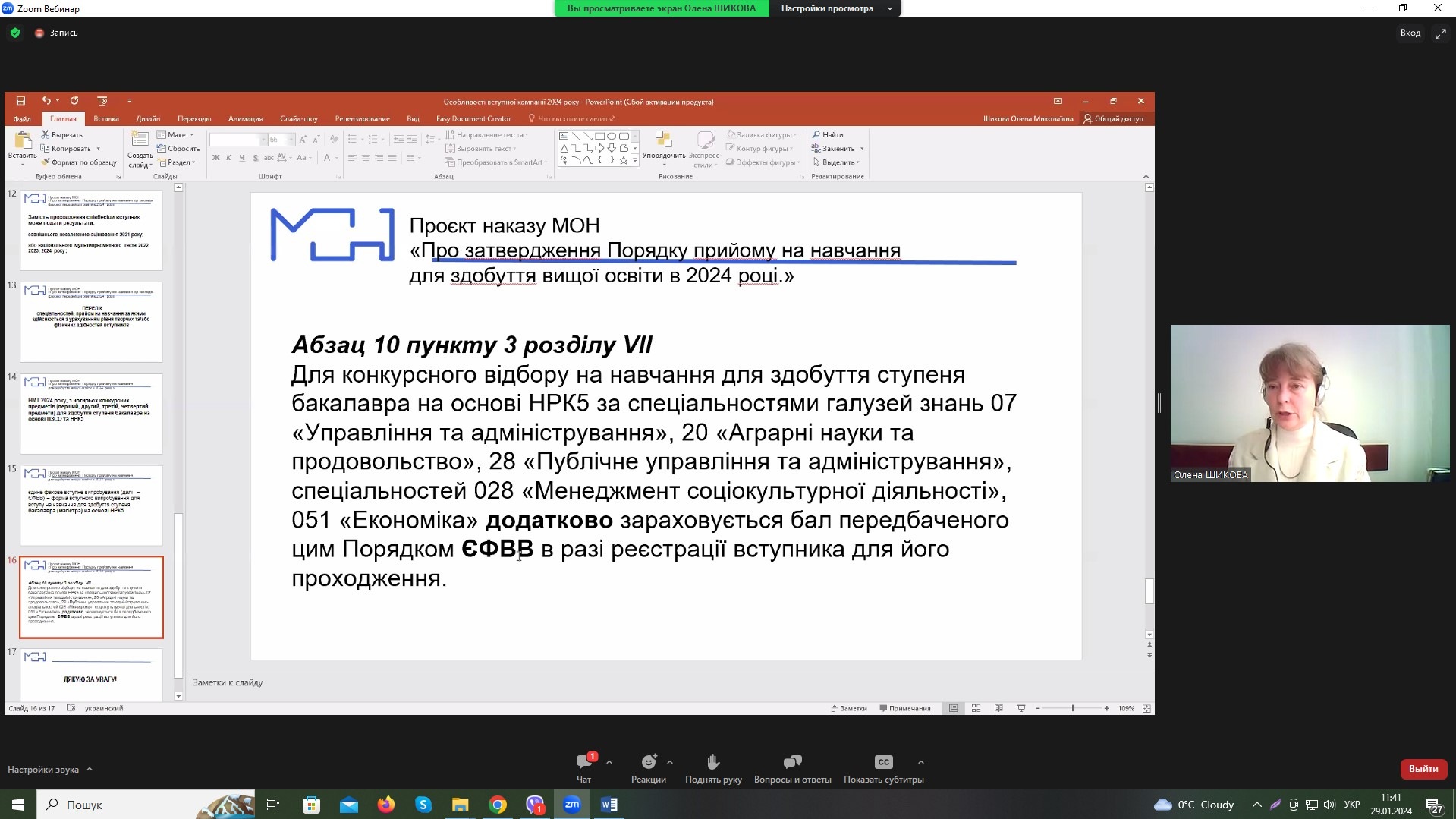Image resolution: width=1456 pixels, height=819 pixels.
Task: Open the Файл (File) tab
Action: tap(22, 119)
